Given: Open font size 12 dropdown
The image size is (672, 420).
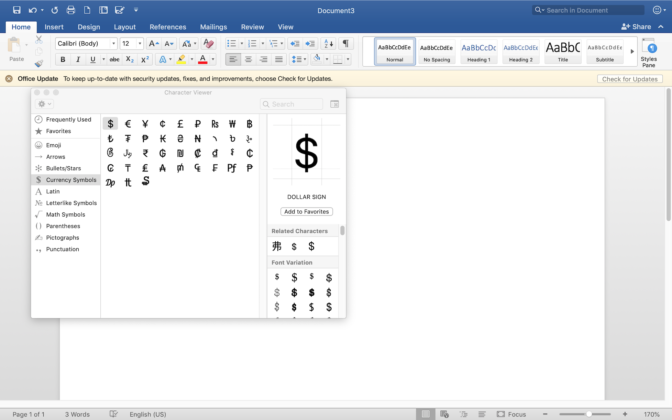Looking at the screenshot, I should 140,43.
